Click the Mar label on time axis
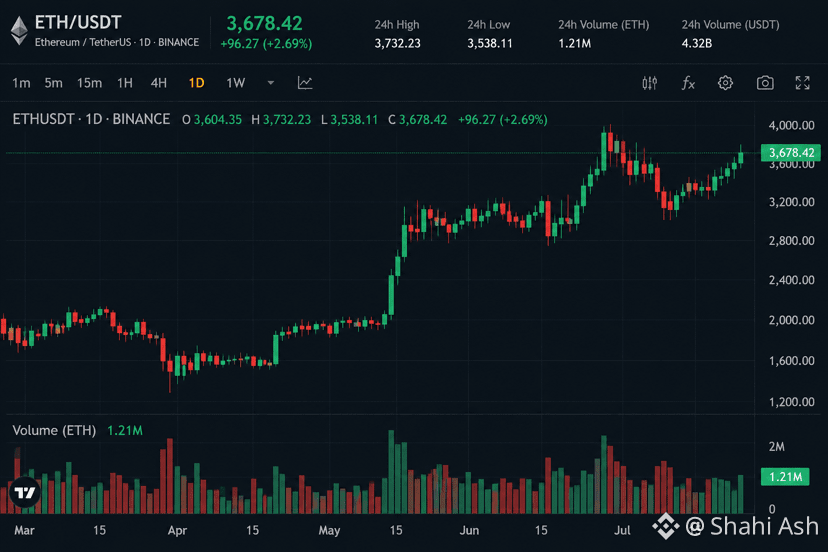 (x=24, y=530)
